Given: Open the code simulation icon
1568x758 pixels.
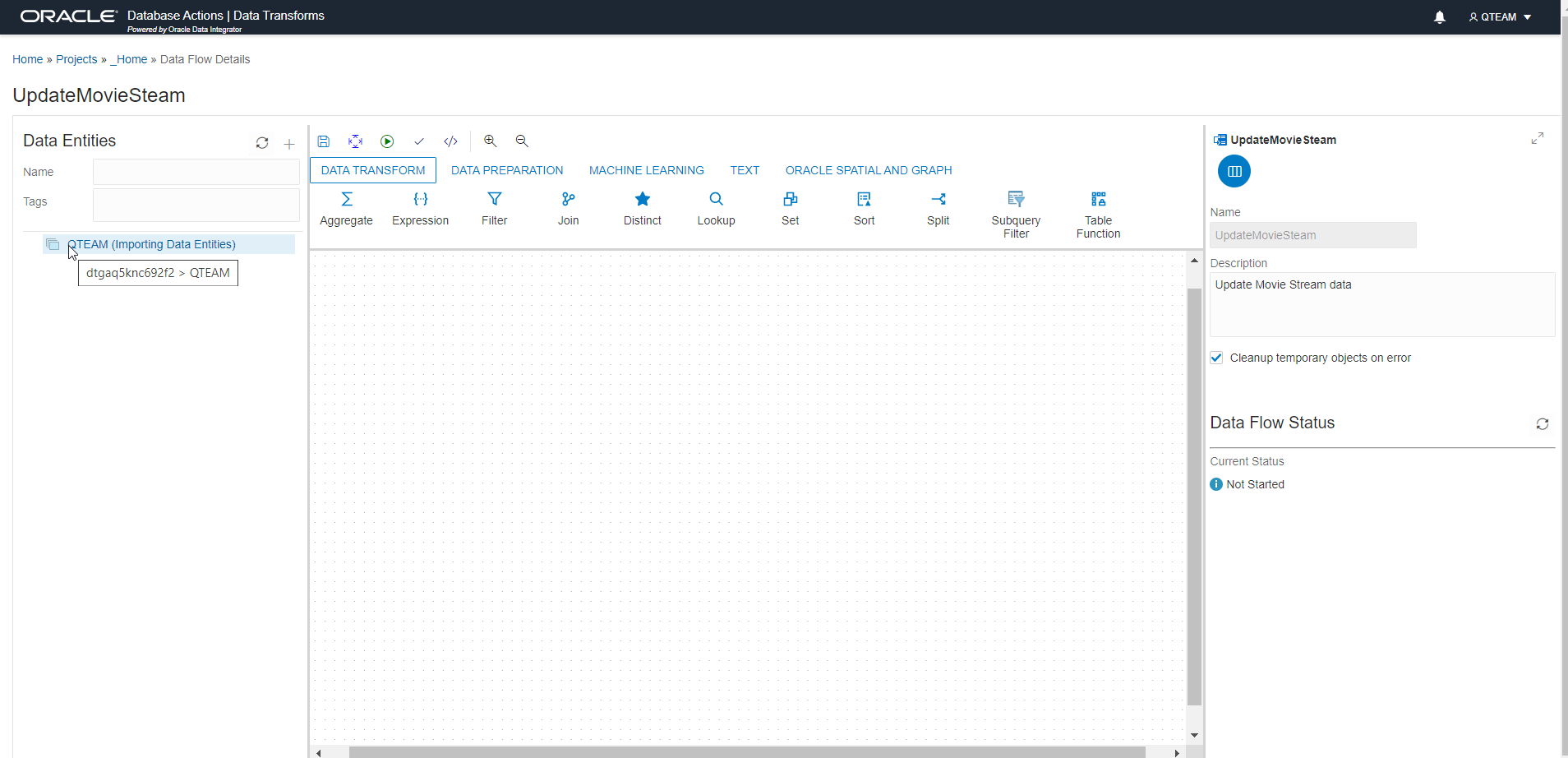Looking at the screenshot, I should point(450,141).
